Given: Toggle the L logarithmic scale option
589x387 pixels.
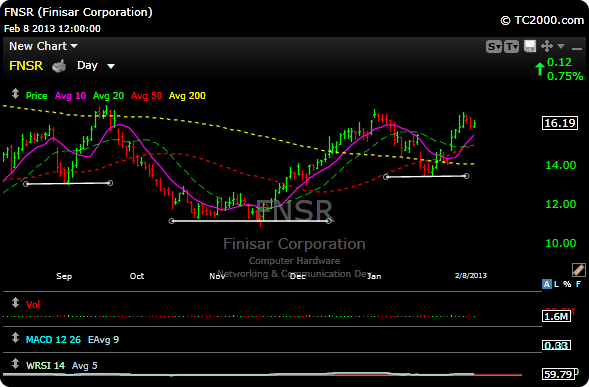Looking at the screenshot, I should point(556,284).
